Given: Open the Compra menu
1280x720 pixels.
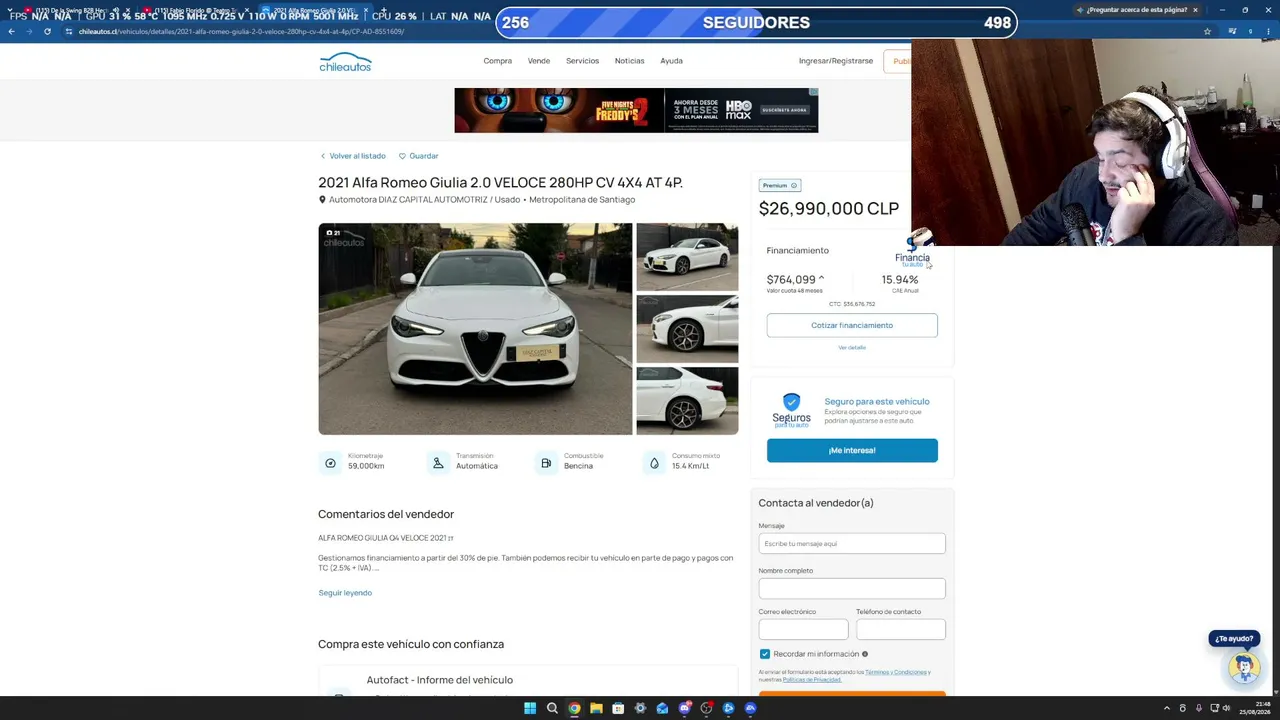Looking at the screenshot, I should coord(497,61).
